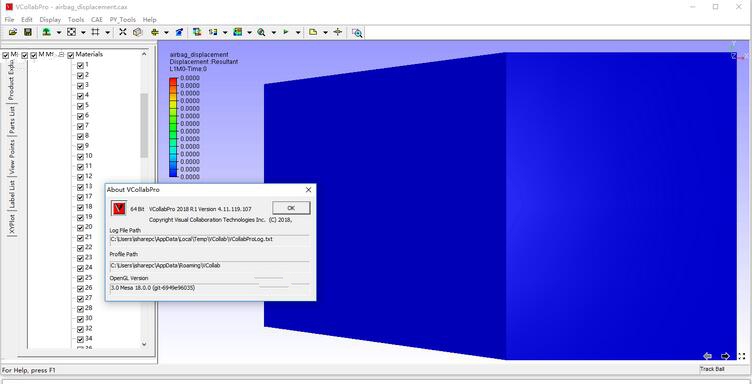Switch to the Parts List side tab

pos(12,120)
